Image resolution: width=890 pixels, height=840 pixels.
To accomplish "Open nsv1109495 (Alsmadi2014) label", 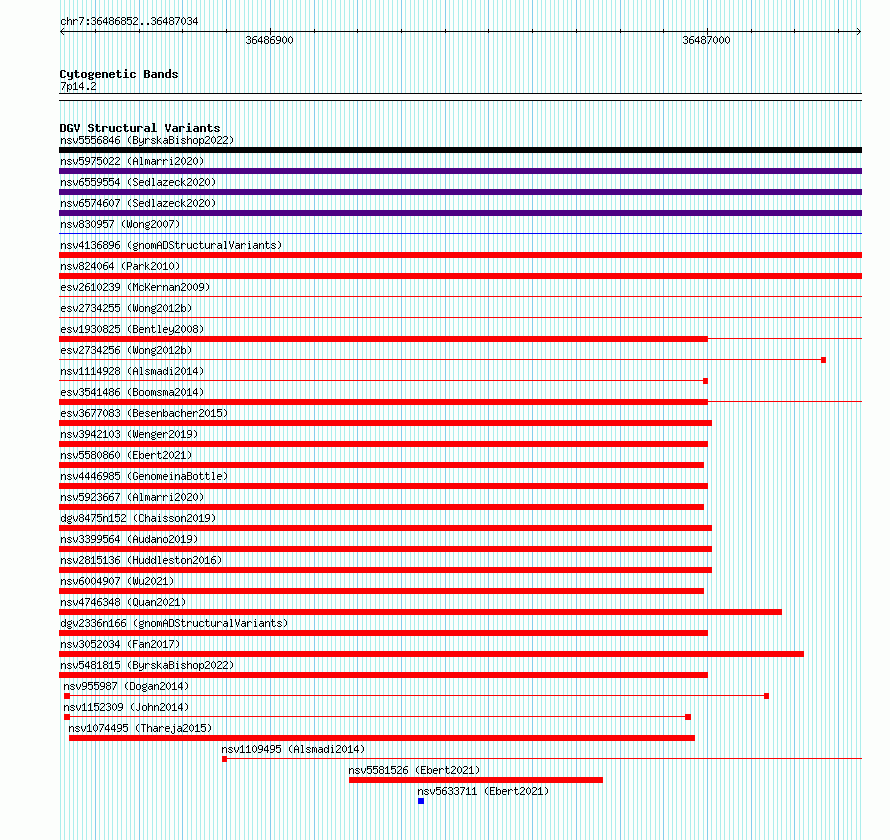I will [x=293, y=749].
